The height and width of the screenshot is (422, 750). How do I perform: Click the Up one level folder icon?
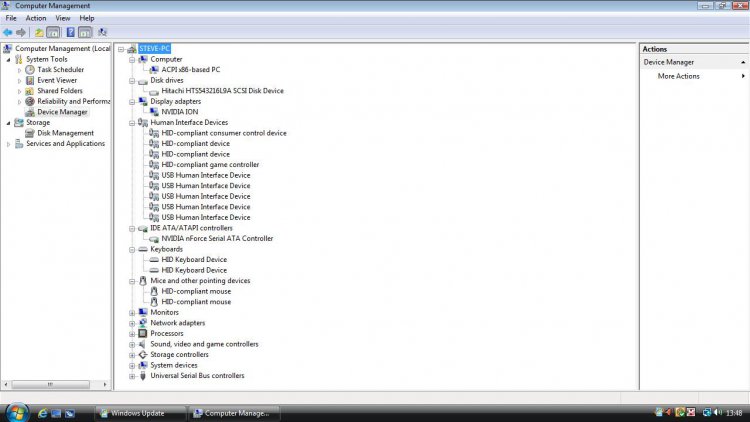click(39, 32)
